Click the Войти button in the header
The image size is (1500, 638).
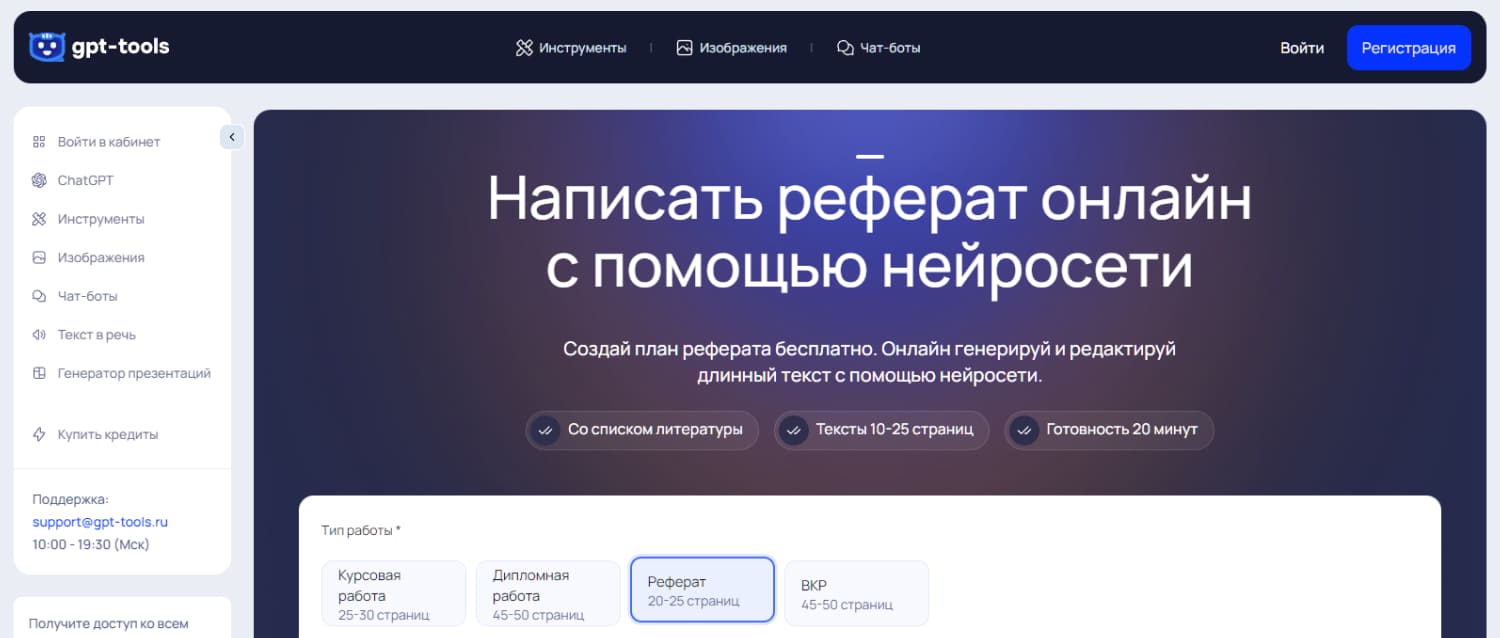coord(1303,47)
